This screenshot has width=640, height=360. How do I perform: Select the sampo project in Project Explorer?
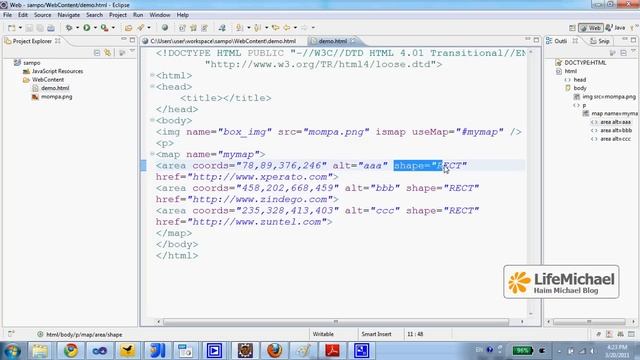[x=31, y=63]
